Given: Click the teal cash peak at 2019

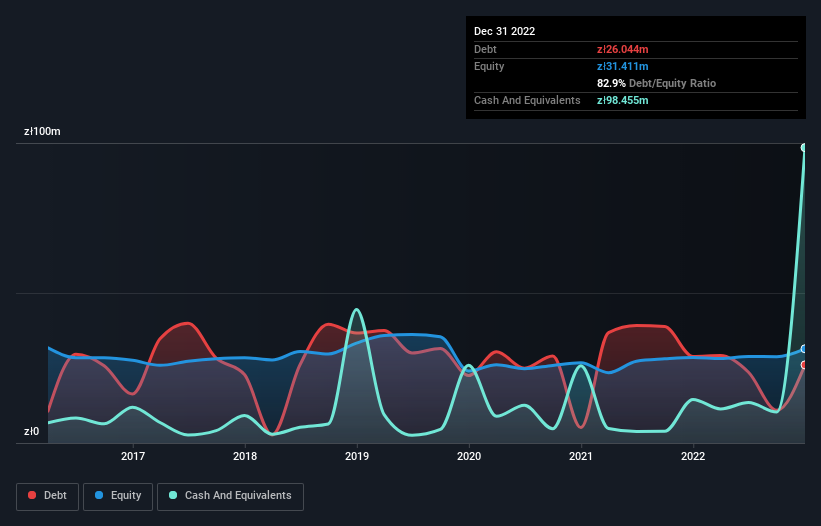Looking at the screenshot, I should [x=357, y=310].
